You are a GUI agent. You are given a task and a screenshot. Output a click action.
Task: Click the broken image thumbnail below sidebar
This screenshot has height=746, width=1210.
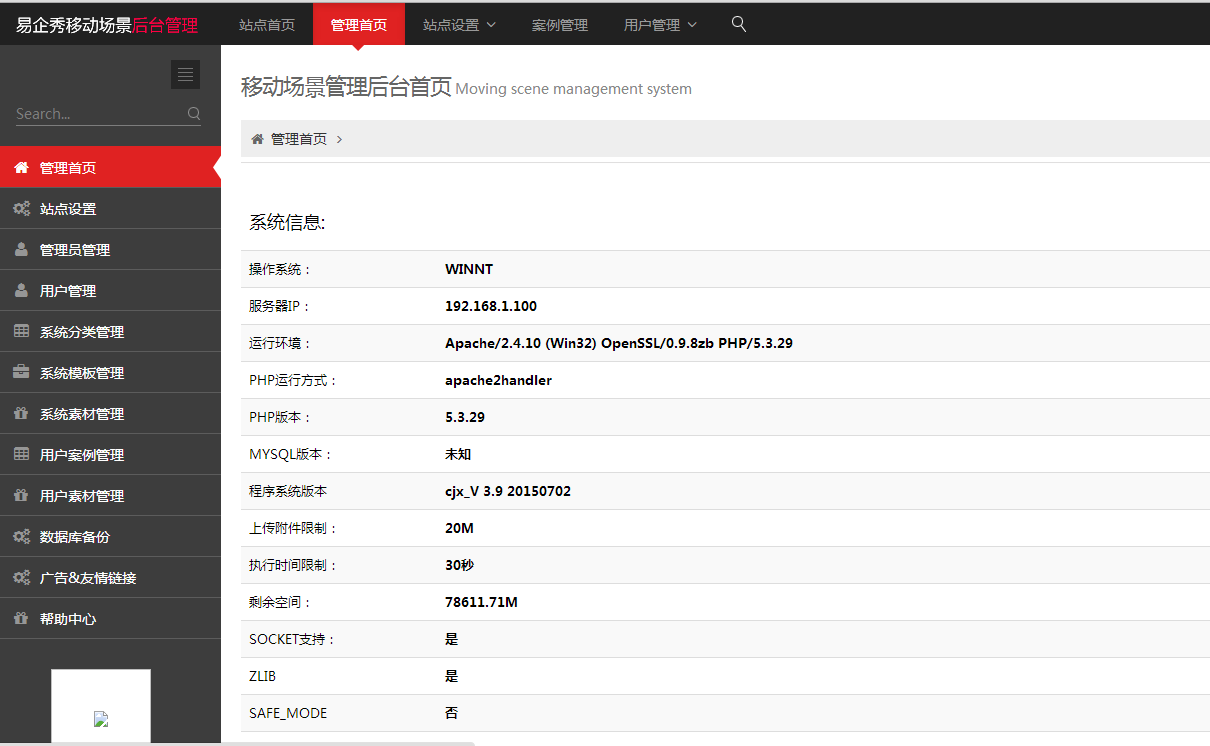click(x=101, y=718)
